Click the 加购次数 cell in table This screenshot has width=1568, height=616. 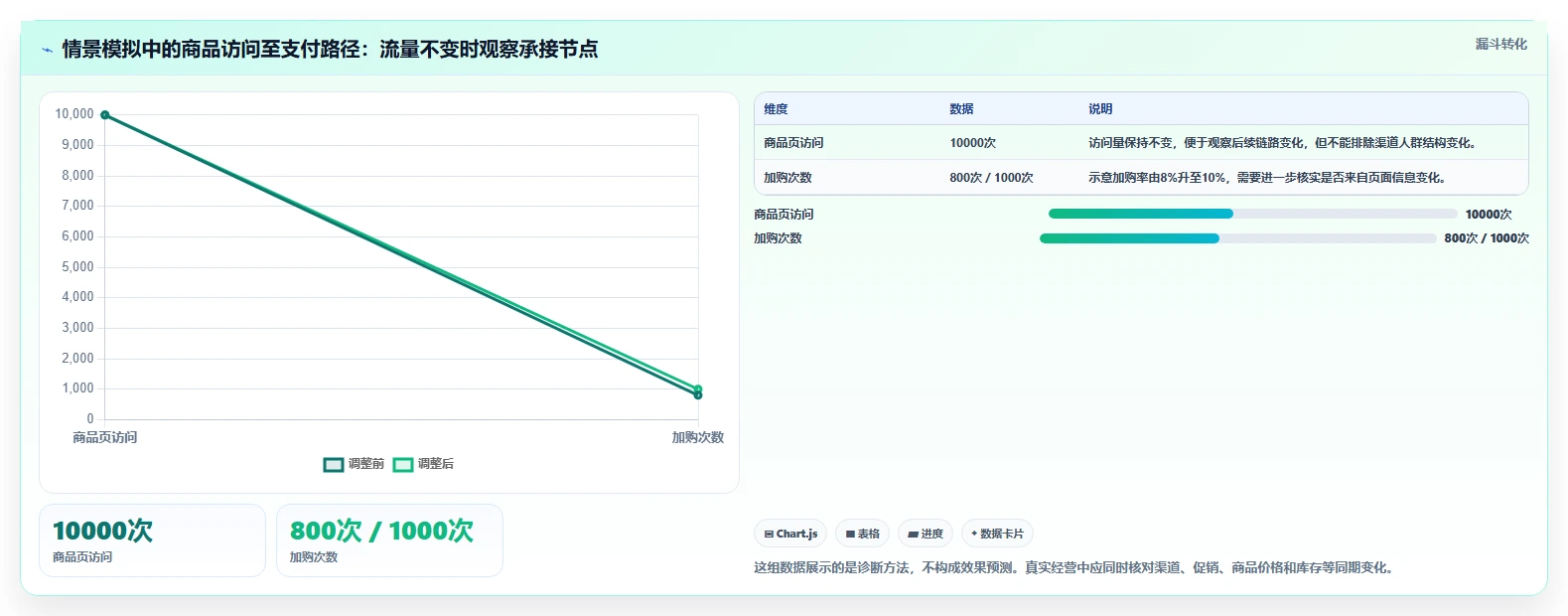click(x=787, y=178)
